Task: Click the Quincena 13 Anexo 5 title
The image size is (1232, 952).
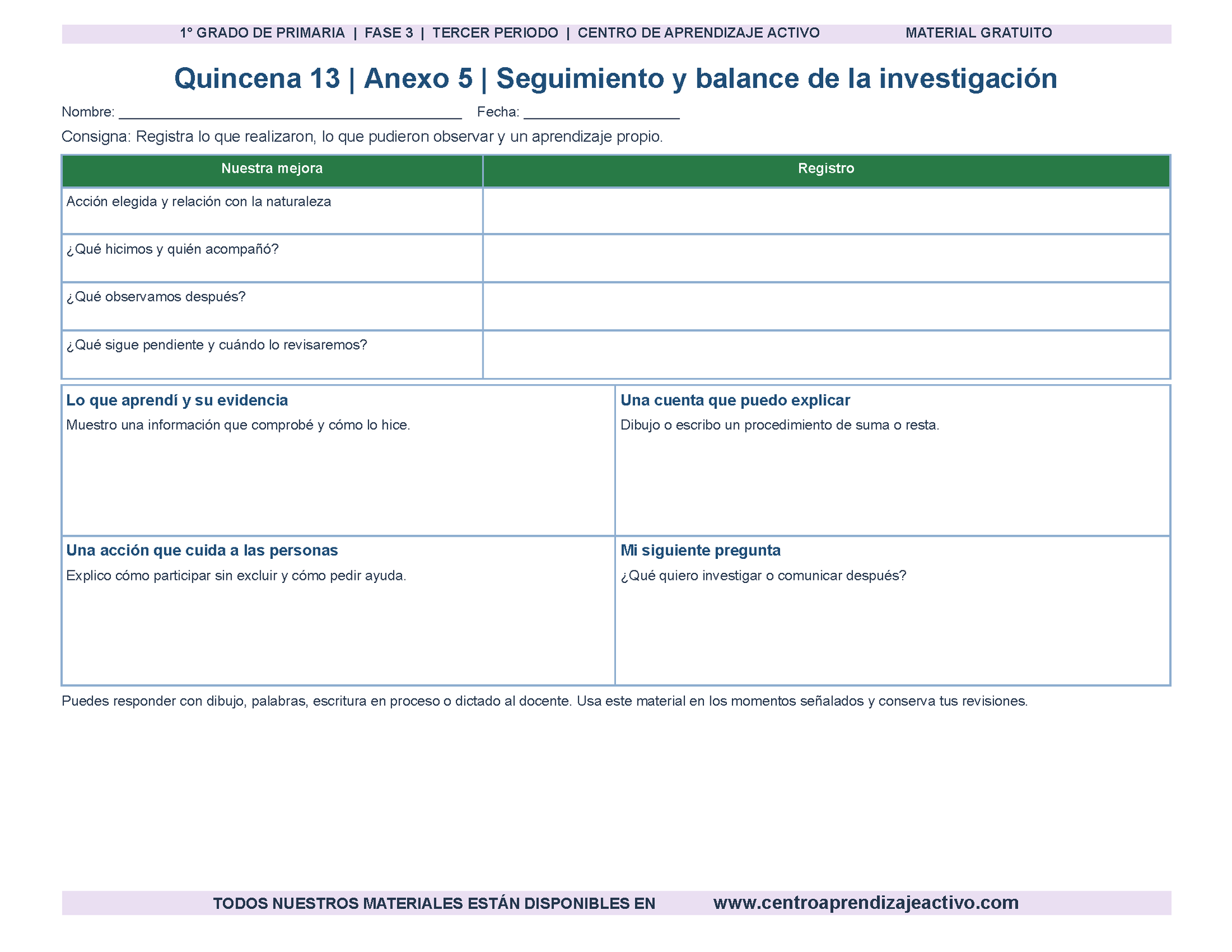Action: pos(615,78)
